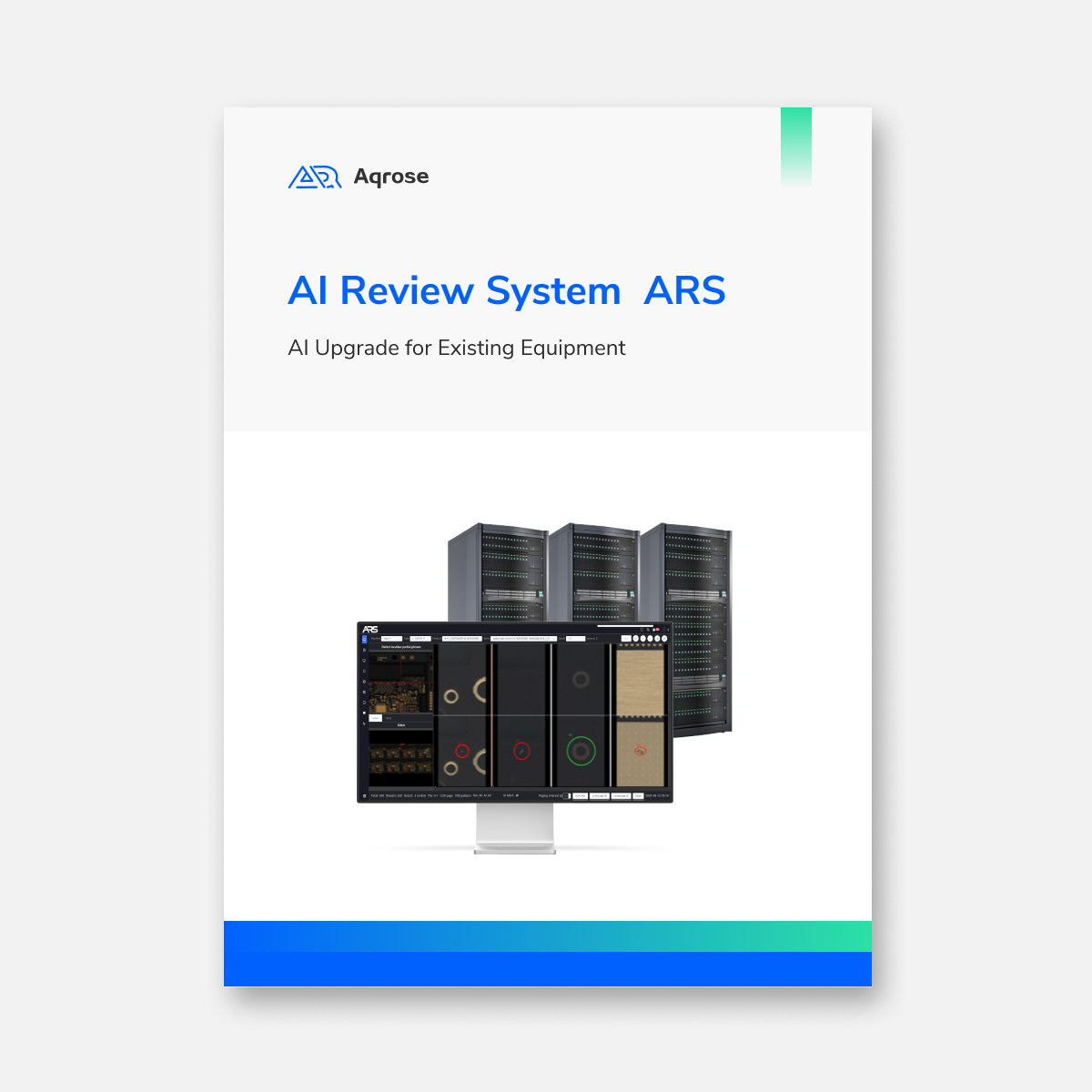Select the highlighted blue monitor sidebar icon
The width and height of the screenshot is (1092, 1092).
click(365, 639)
